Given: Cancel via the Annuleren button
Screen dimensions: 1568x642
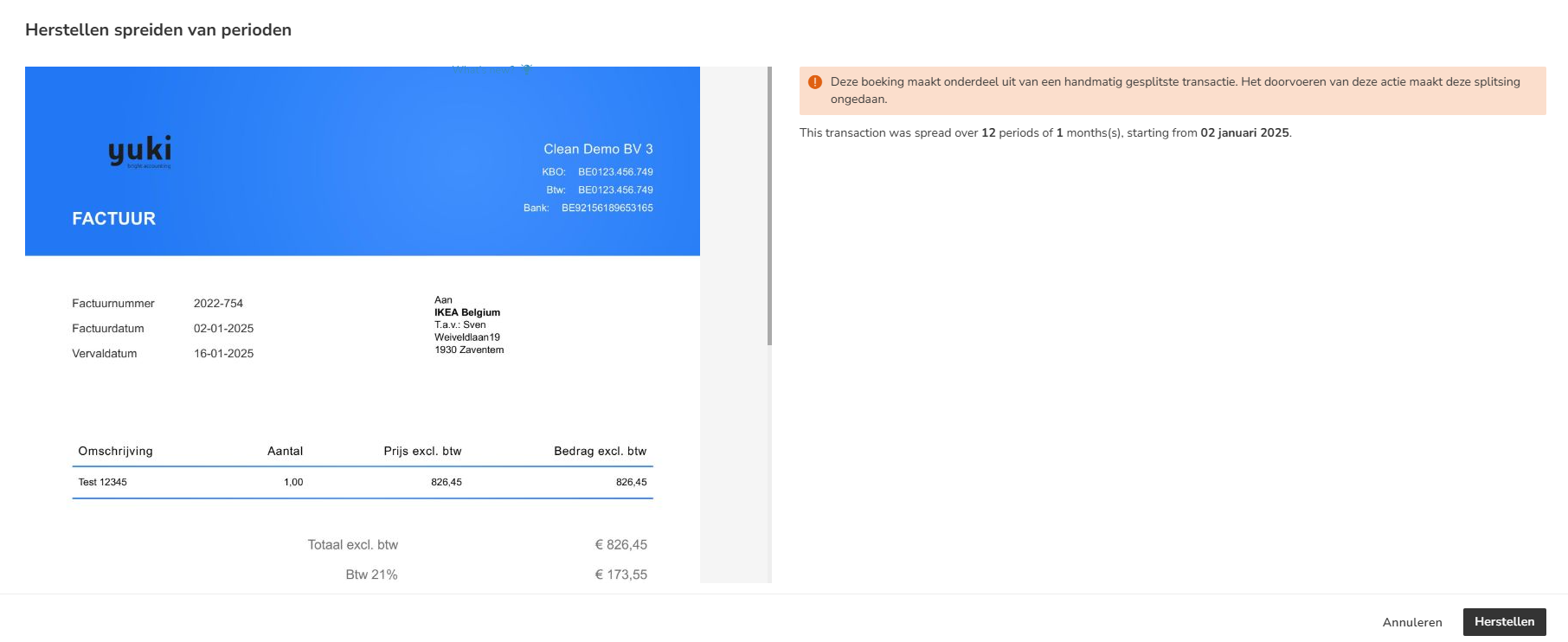Looking at the screenshot, I should pyautogui.click(x=1412, y=622).
